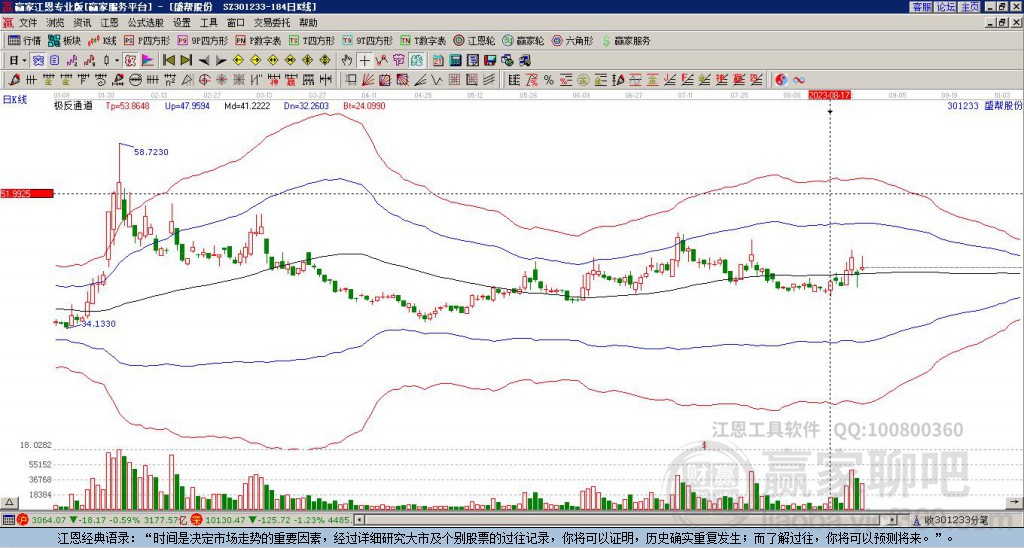Open the P数字表 number table
The width and height of the screenshot is (1024, 548).
pyautogui.click(x=258, y=40)
